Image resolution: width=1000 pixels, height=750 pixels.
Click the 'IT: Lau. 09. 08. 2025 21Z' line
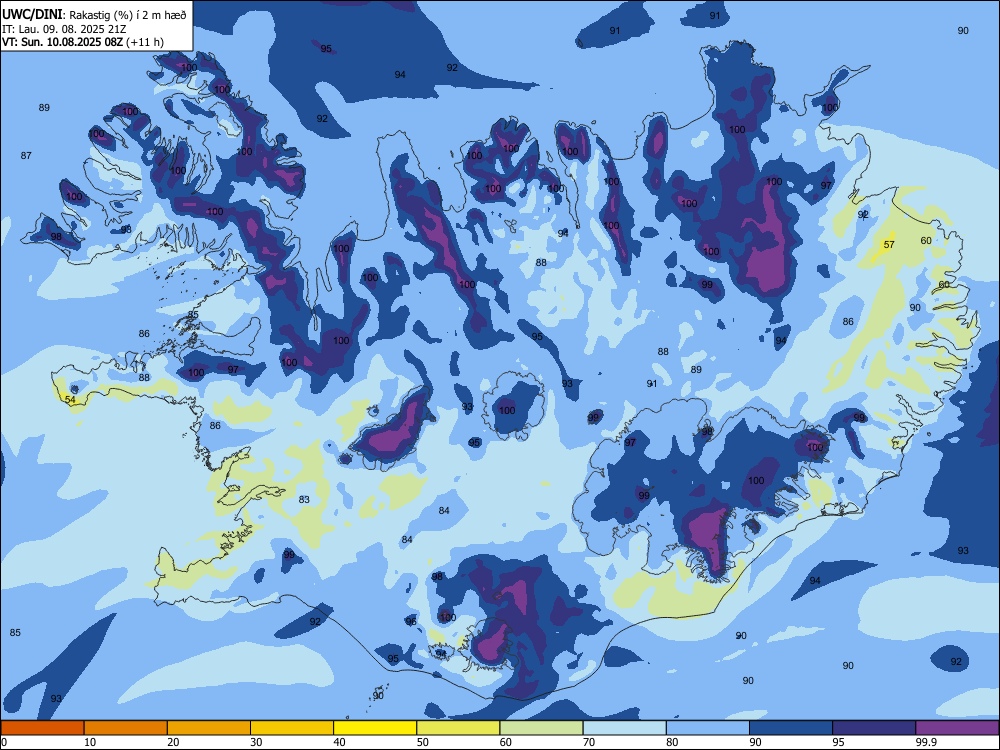point(64,29)
